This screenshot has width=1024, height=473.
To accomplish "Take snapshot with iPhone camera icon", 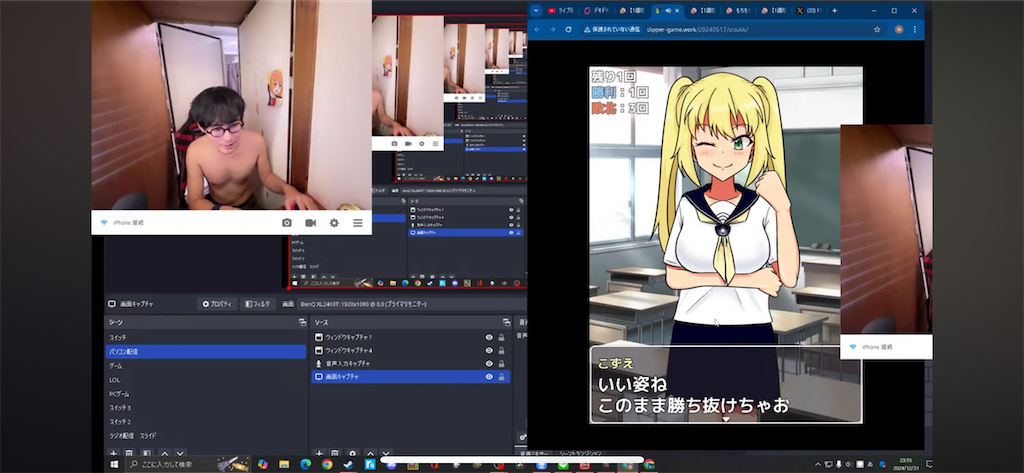I will point(287,223).
